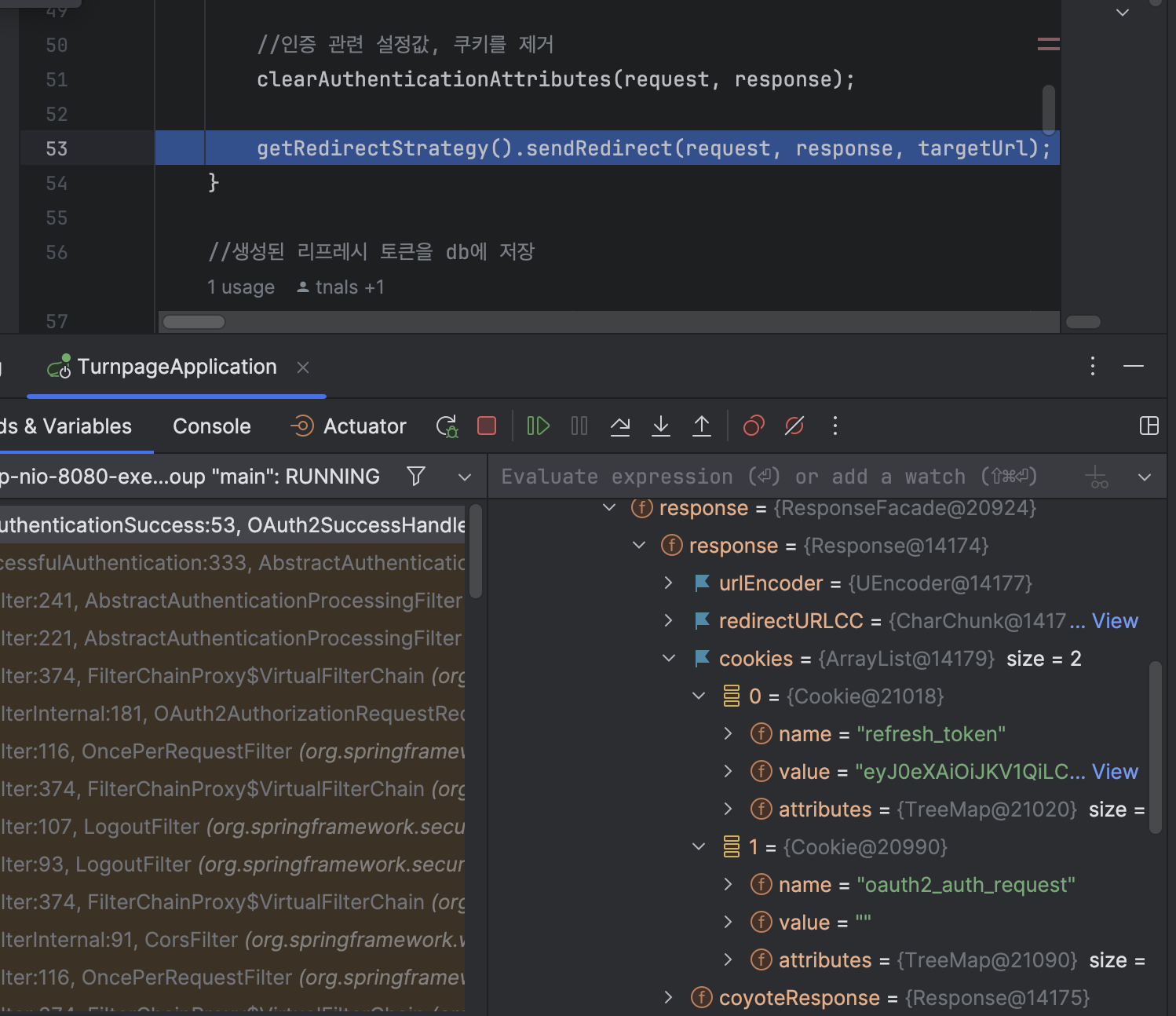Toggle debugger layout settings icon

pyautogui.click(x=1149, y=426)
